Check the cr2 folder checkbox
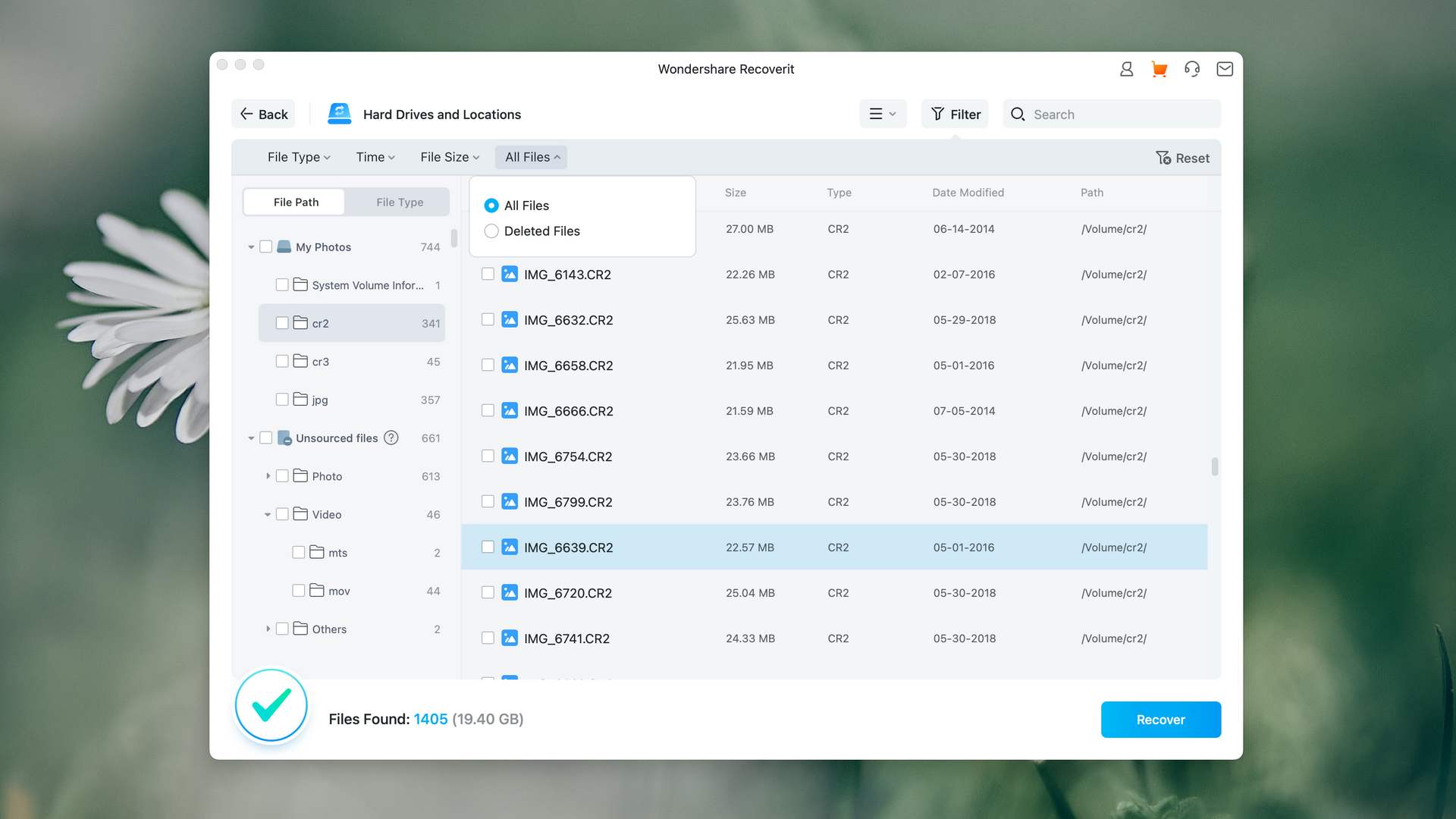1456x819 pixels. [x=282, y=323]
